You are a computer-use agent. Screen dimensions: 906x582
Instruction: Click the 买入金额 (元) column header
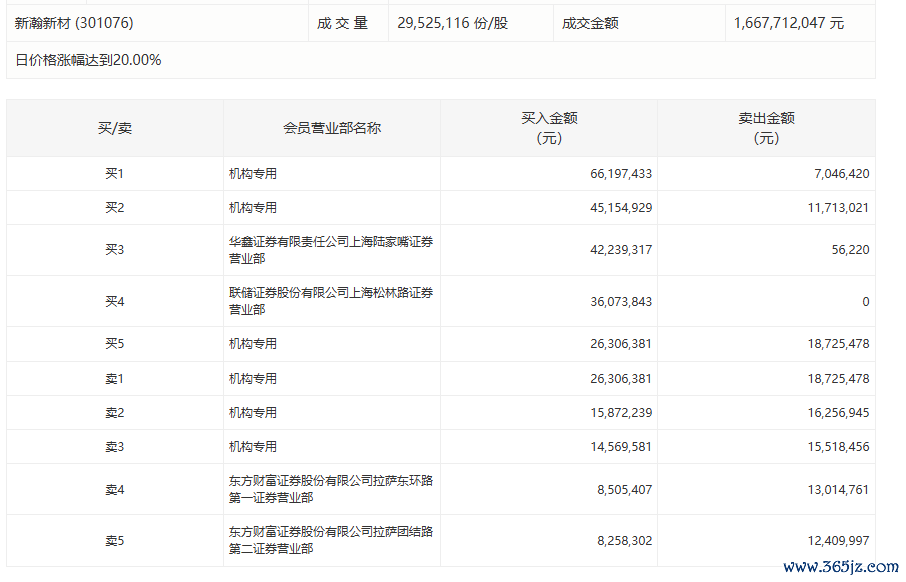[549, 128]
